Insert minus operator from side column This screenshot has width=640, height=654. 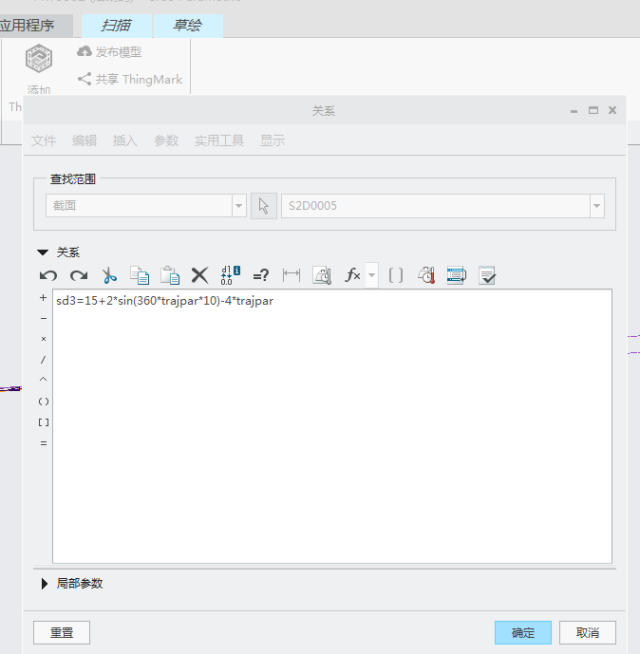pyautogui.click(x=43, y=319)
